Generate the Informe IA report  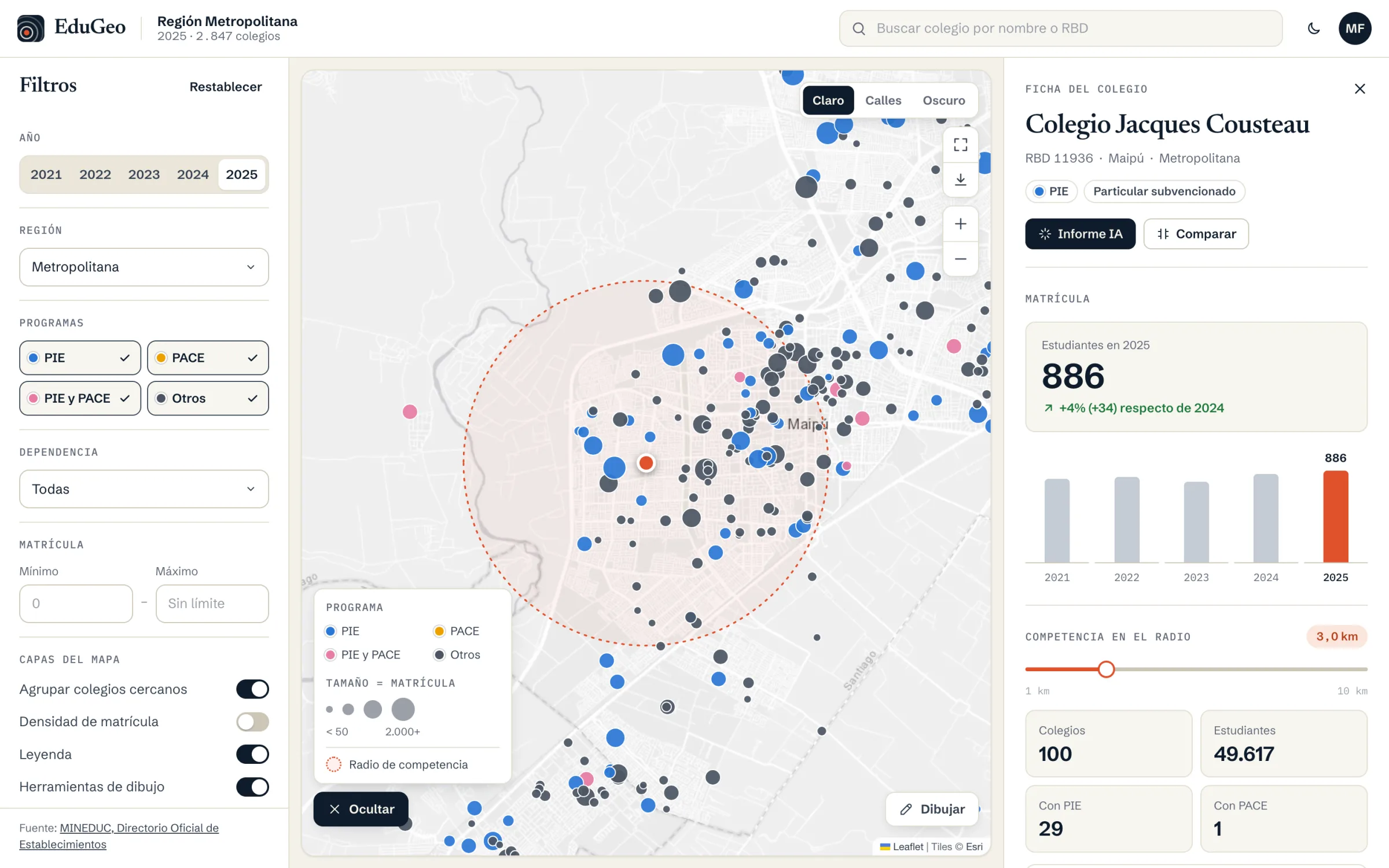tap(1080, 234)
